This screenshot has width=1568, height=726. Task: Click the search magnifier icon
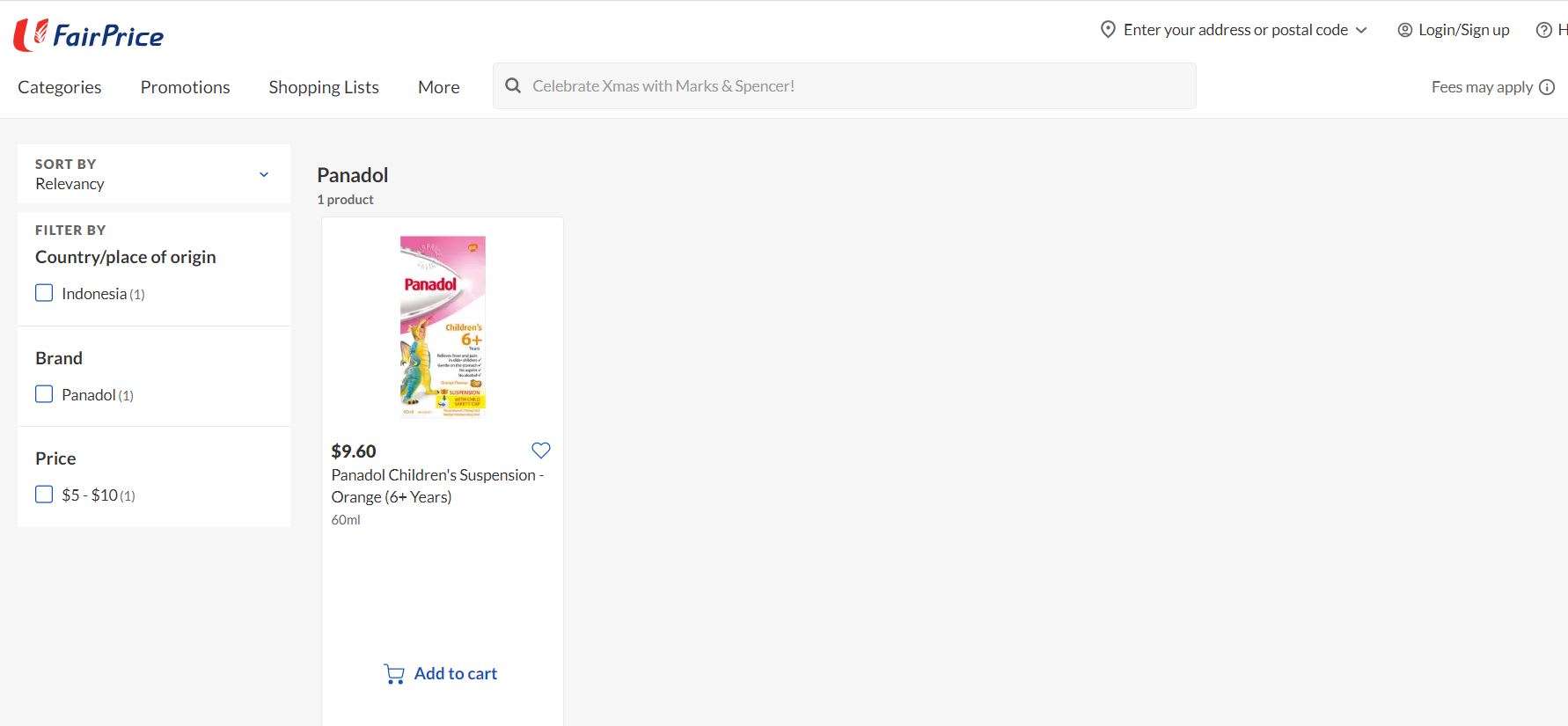[x=513, y=85]
